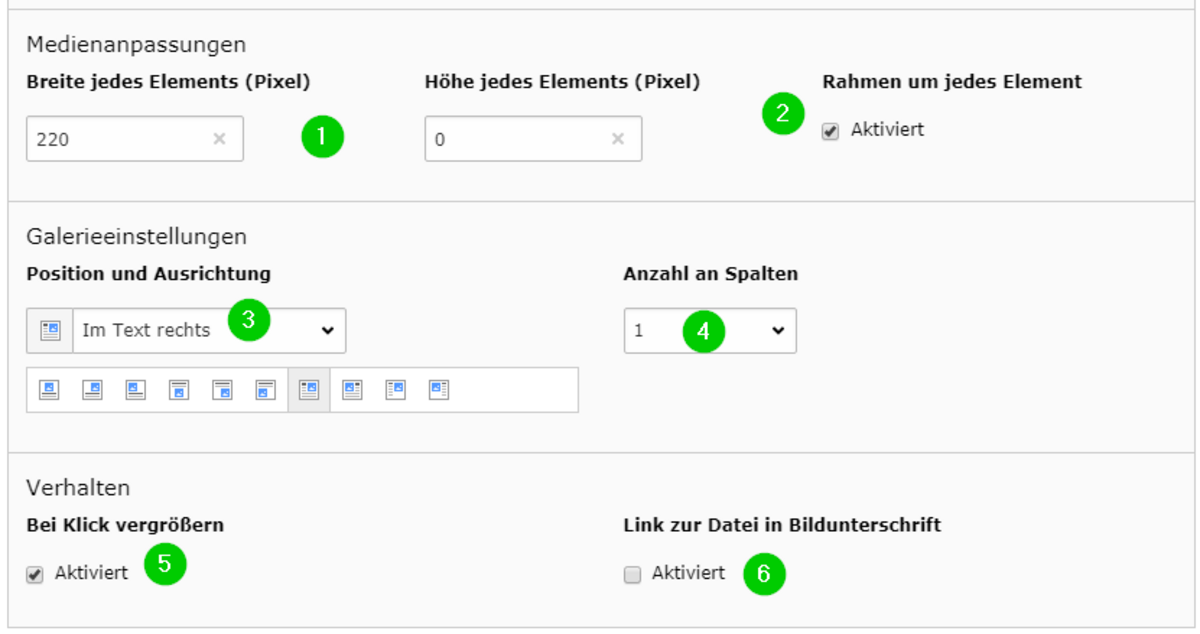Clear the Breite jedes Elements value

point(219,139)
